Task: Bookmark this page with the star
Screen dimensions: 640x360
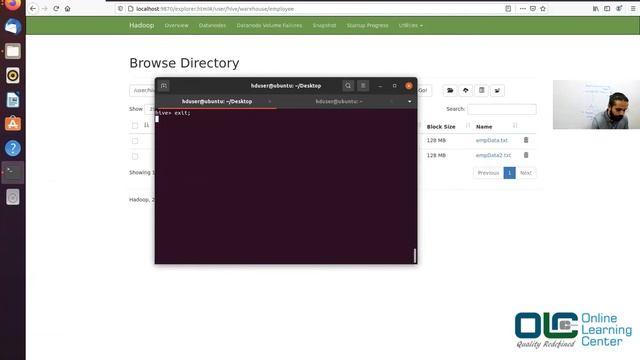Action: point(543,9)
